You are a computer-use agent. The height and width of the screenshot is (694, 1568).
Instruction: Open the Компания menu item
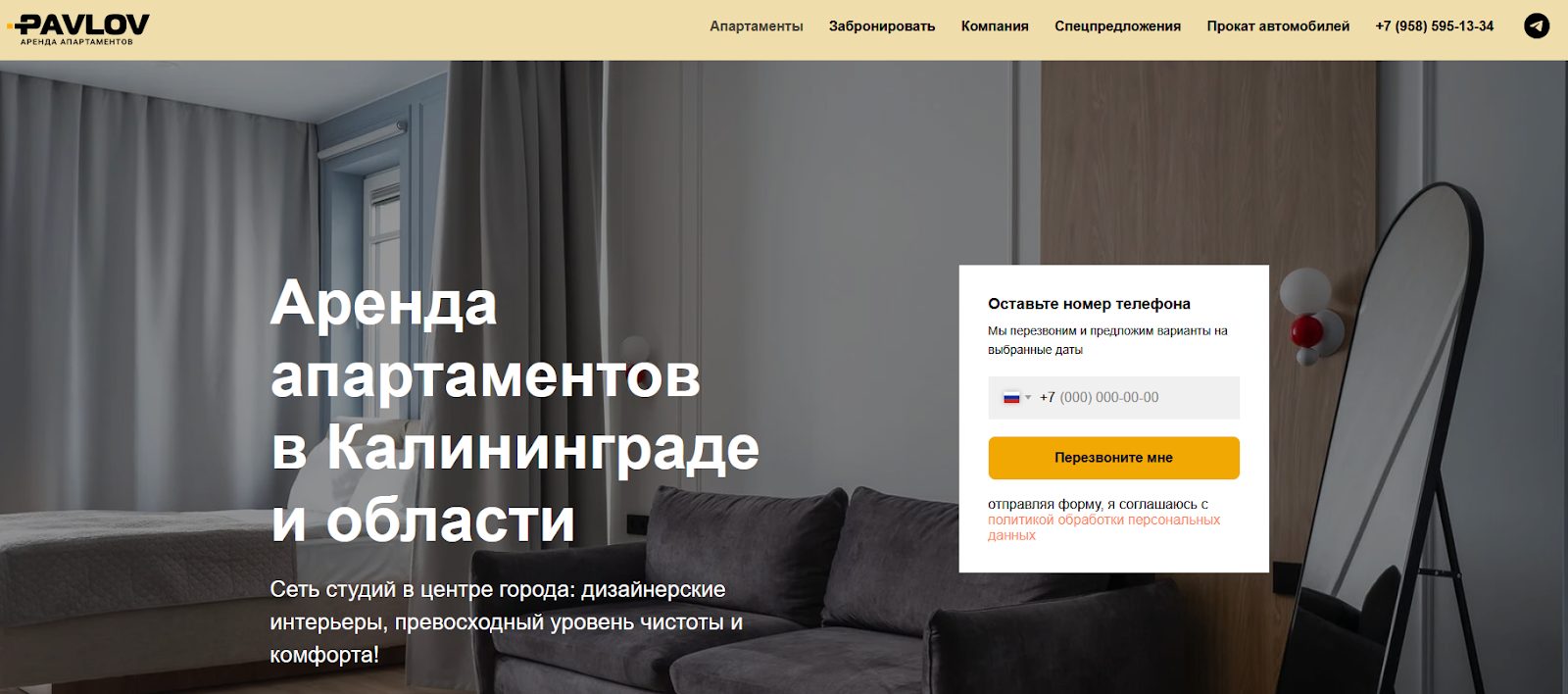tap(995, 26)
